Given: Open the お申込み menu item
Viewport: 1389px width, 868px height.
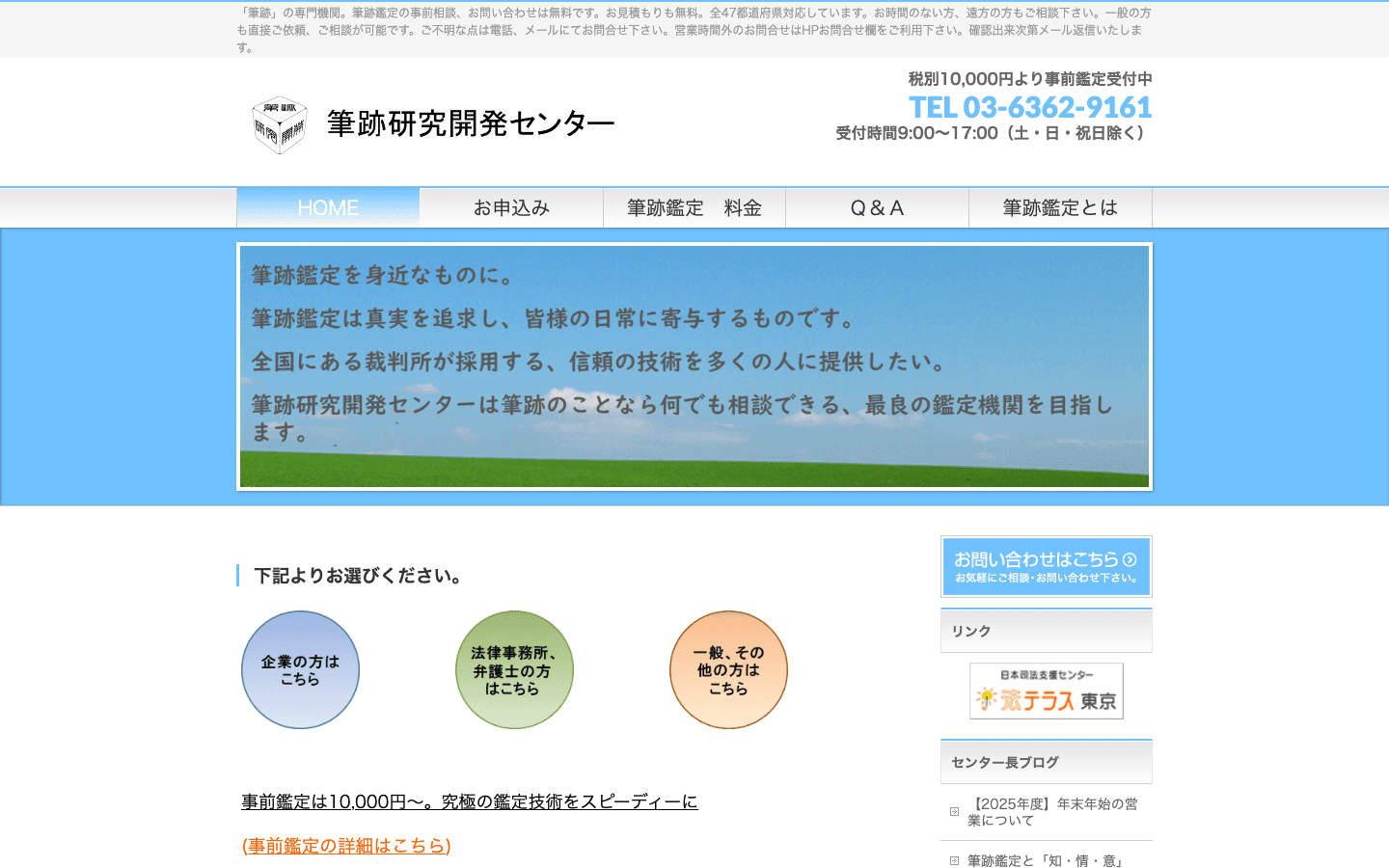Looking at the screenshot, I should click(511, 207).
